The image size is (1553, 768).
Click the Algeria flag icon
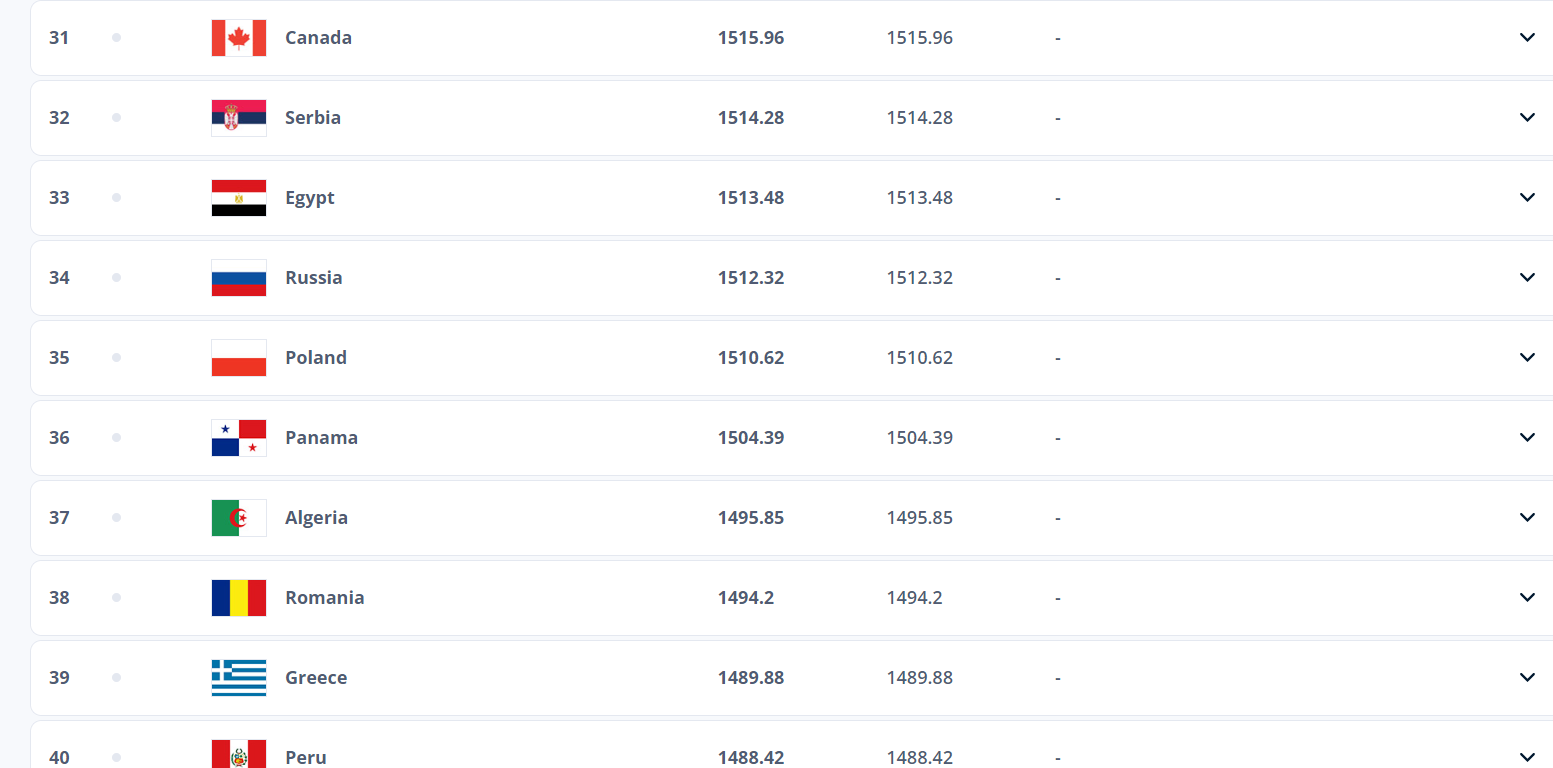pos(239,518)
